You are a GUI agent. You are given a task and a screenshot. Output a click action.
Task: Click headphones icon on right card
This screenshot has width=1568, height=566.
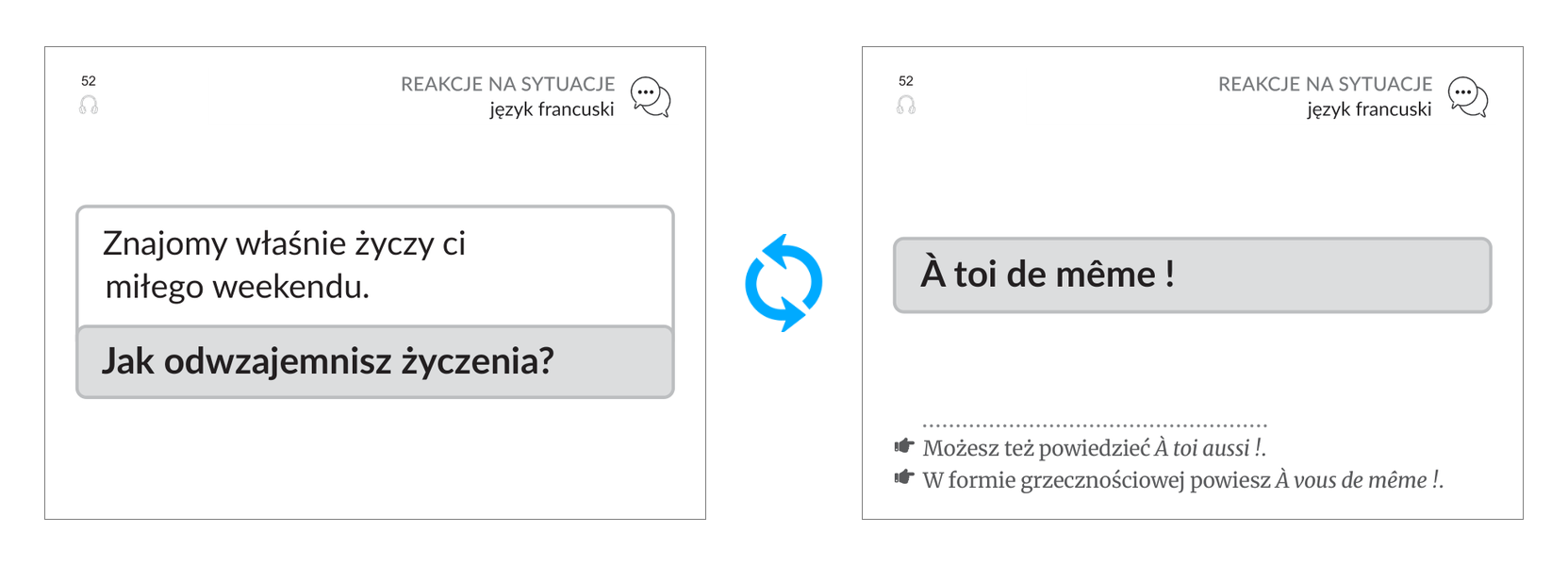906,105
